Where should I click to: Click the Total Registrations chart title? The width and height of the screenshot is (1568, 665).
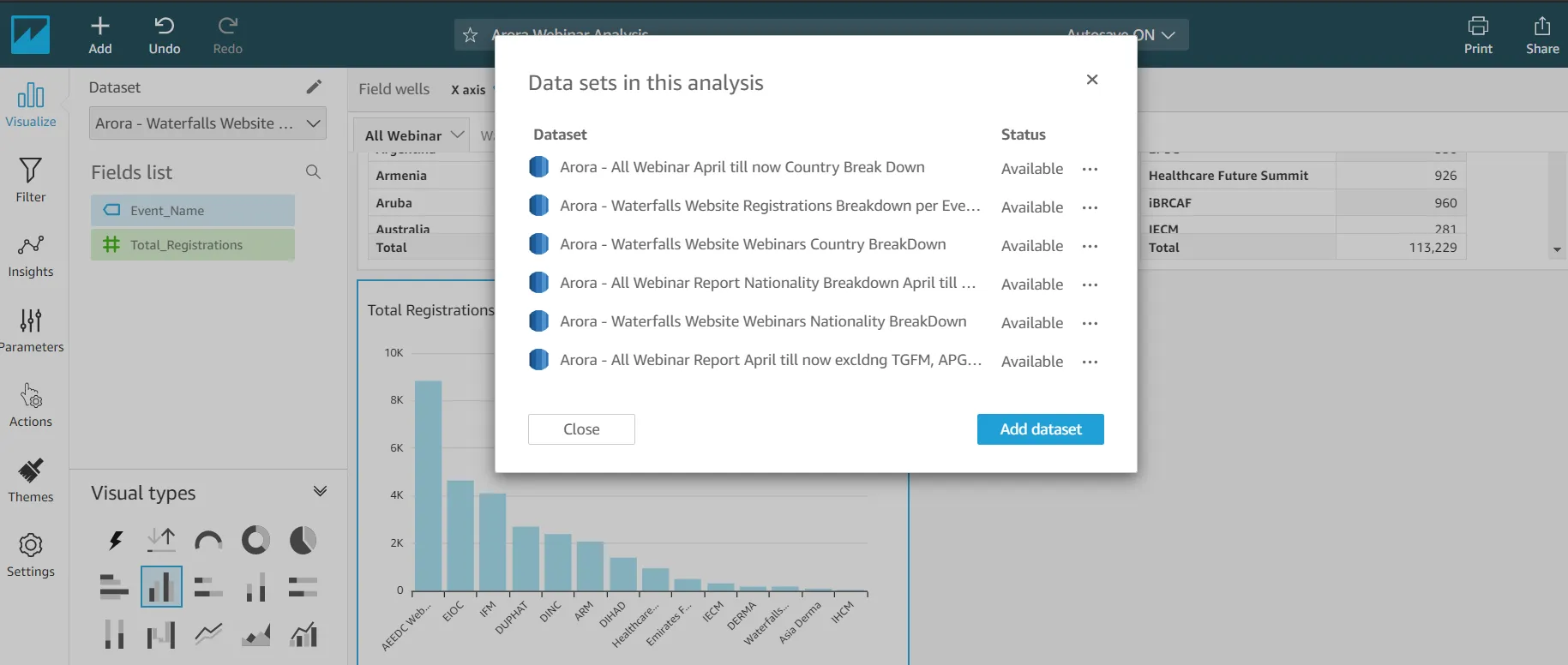tap(431, 310)
